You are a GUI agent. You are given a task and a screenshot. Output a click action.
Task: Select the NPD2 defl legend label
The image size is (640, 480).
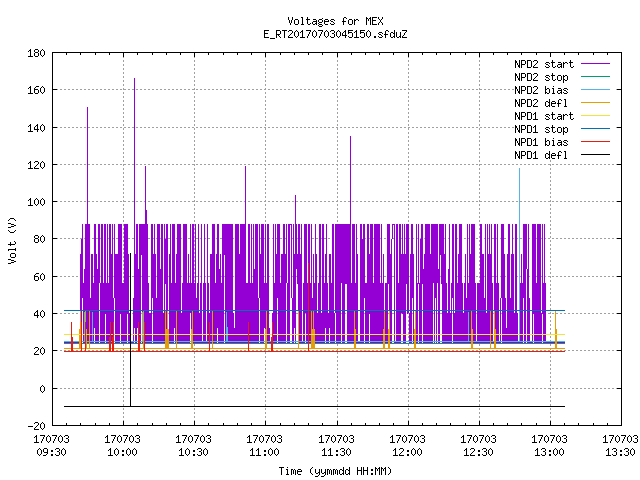tap(541, 103)
